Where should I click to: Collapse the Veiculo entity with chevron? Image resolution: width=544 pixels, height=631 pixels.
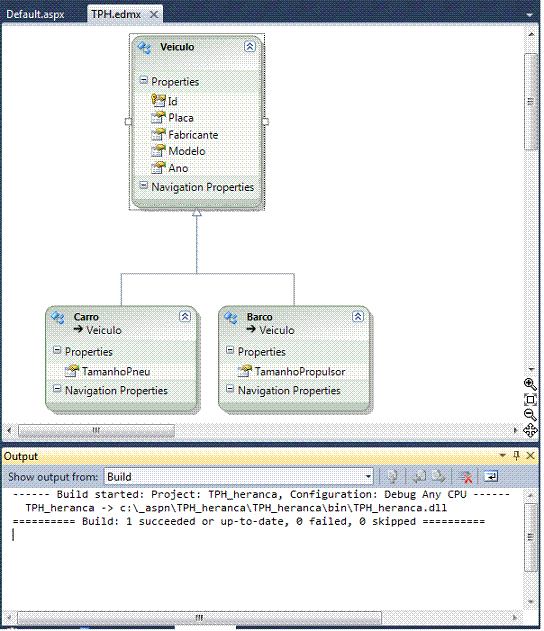[249, 47]
